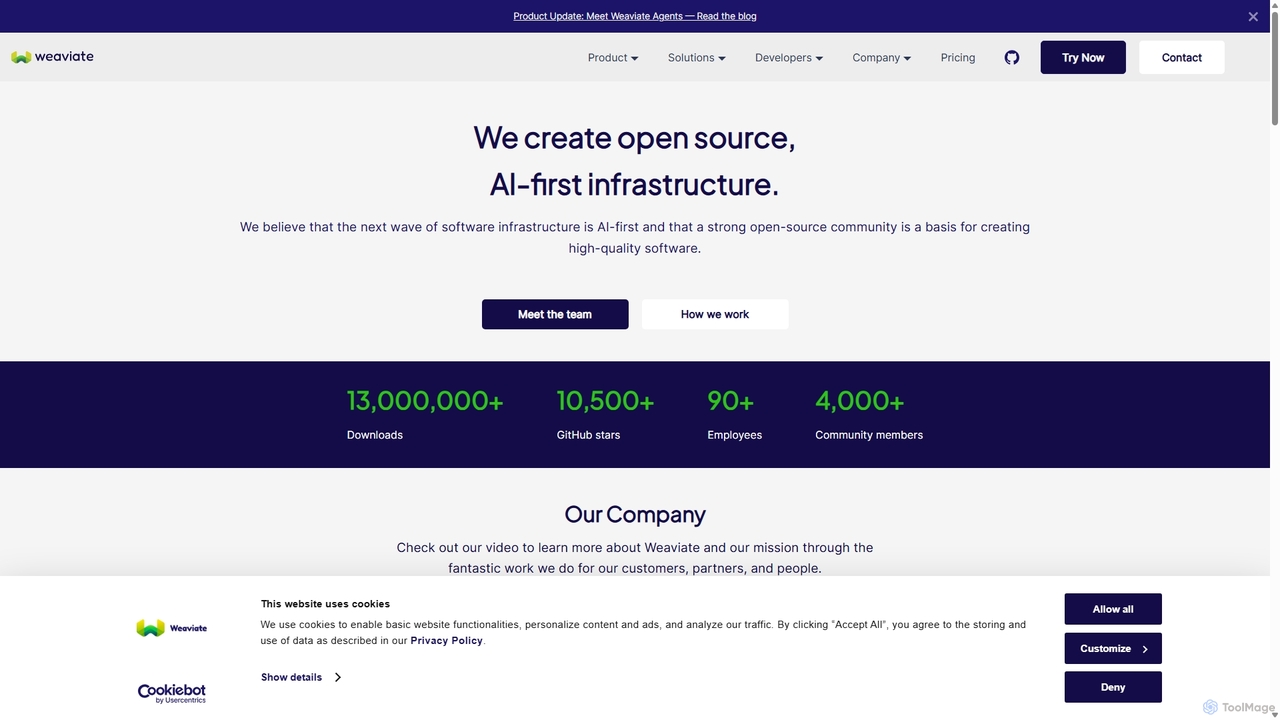Click the page's vertical scrollbar thumb
The image size is (1280, 720).
[x=1274, y=67]
